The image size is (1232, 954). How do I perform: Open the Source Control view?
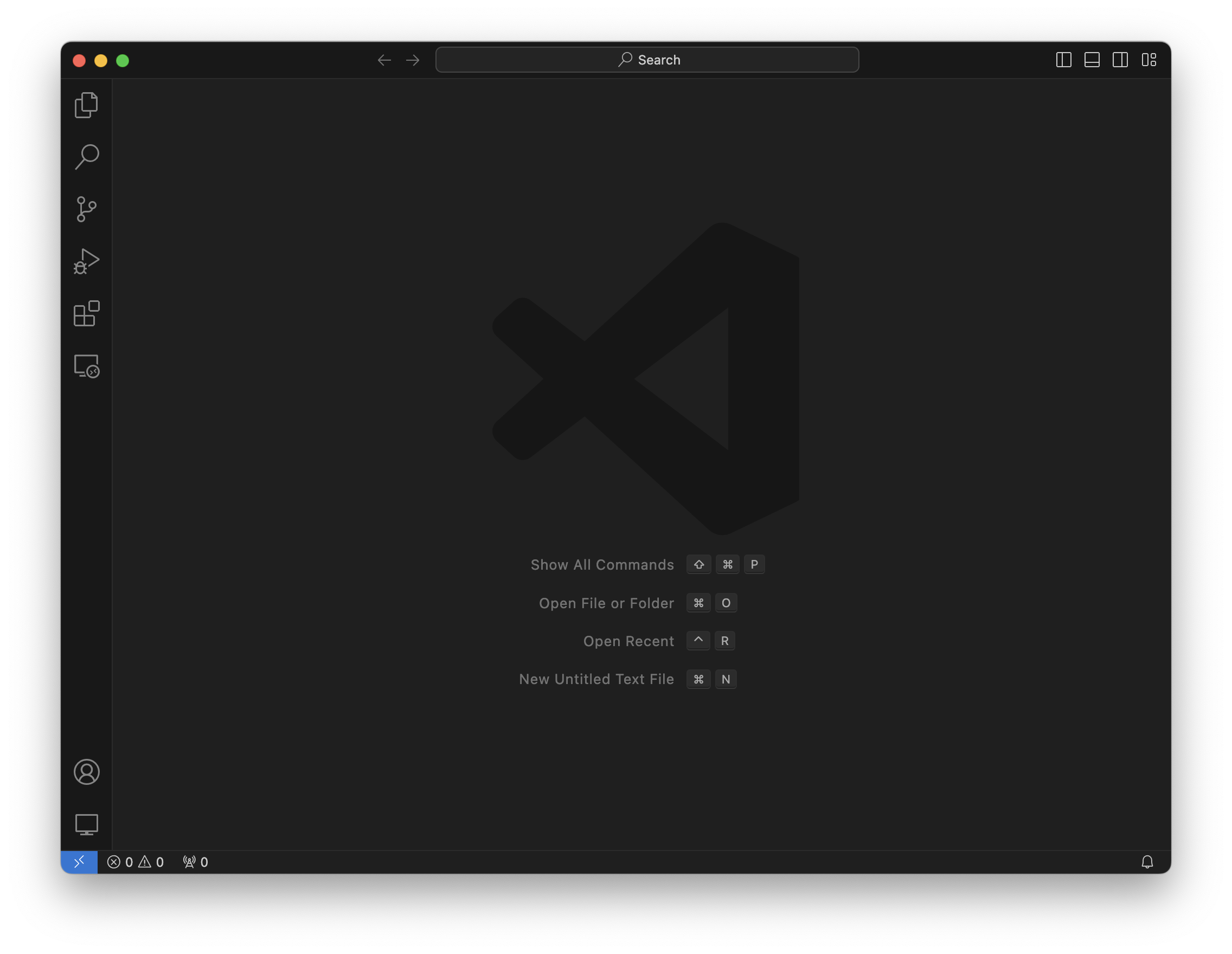86,209
